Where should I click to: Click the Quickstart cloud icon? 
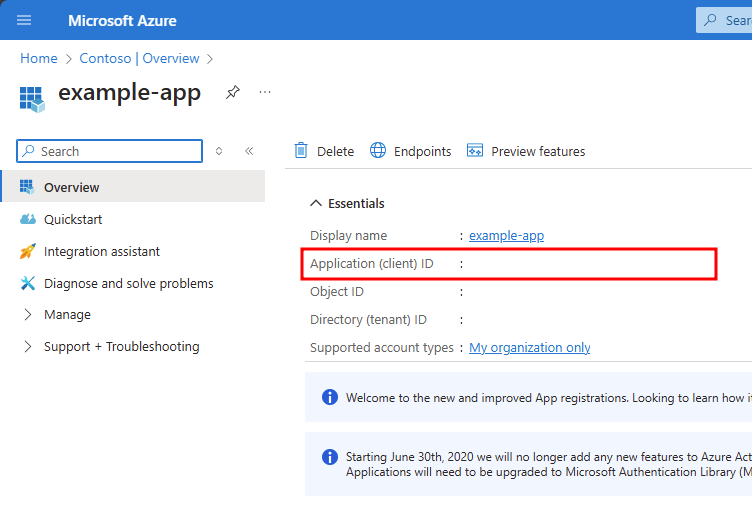pyautogui.click(x=28, y=219)
